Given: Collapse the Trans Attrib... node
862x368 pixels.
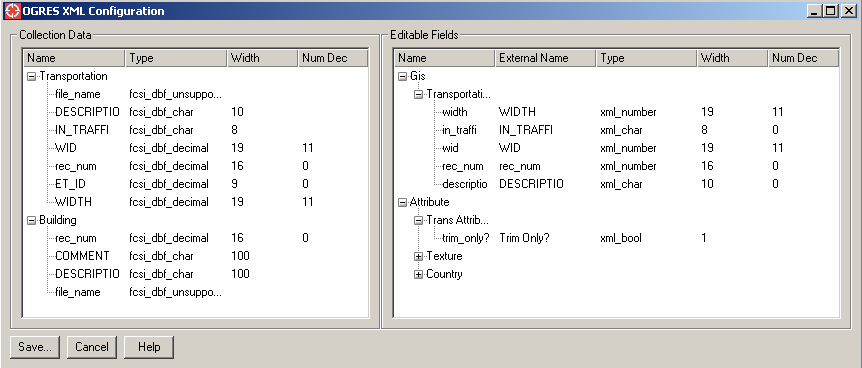Looking at the screenshot, I should pos(419,221).
